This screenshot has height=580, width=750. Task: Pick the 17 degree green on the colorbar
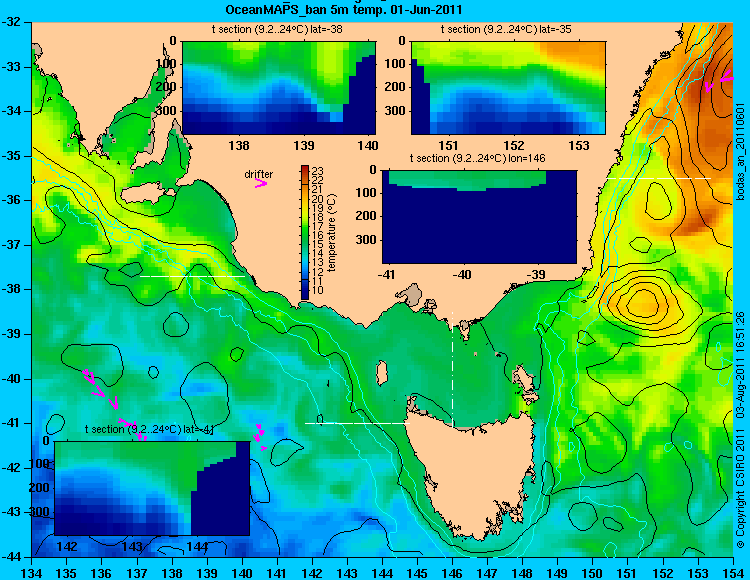(x=305, y=226)
